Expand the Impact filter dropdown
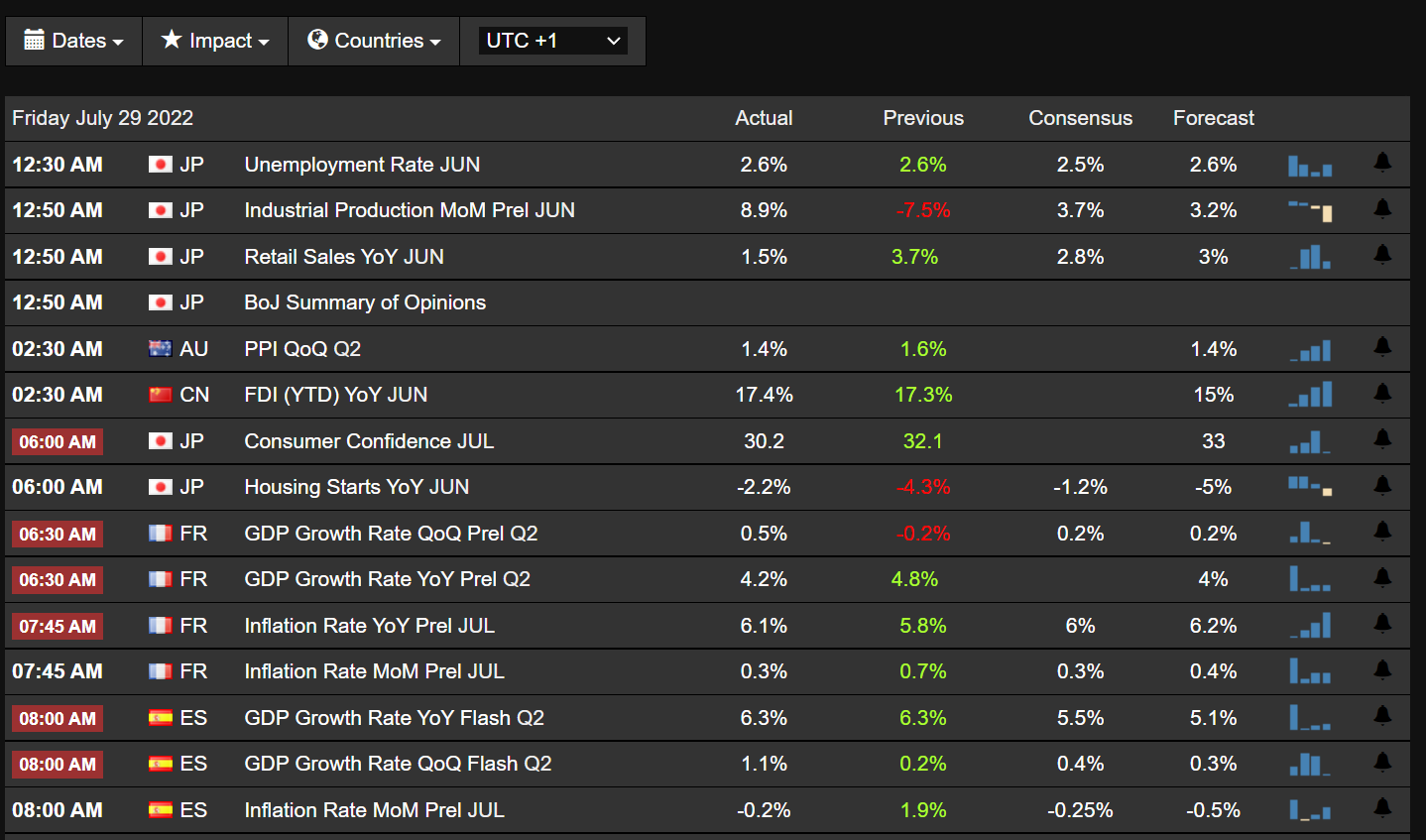1426x840 pixels. (x=215, y=41)
